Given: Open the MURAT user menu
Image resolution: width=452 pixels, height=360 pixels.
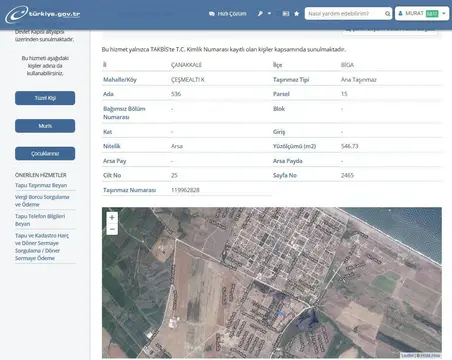Looking at the screenshot, I should coord(422,14).
